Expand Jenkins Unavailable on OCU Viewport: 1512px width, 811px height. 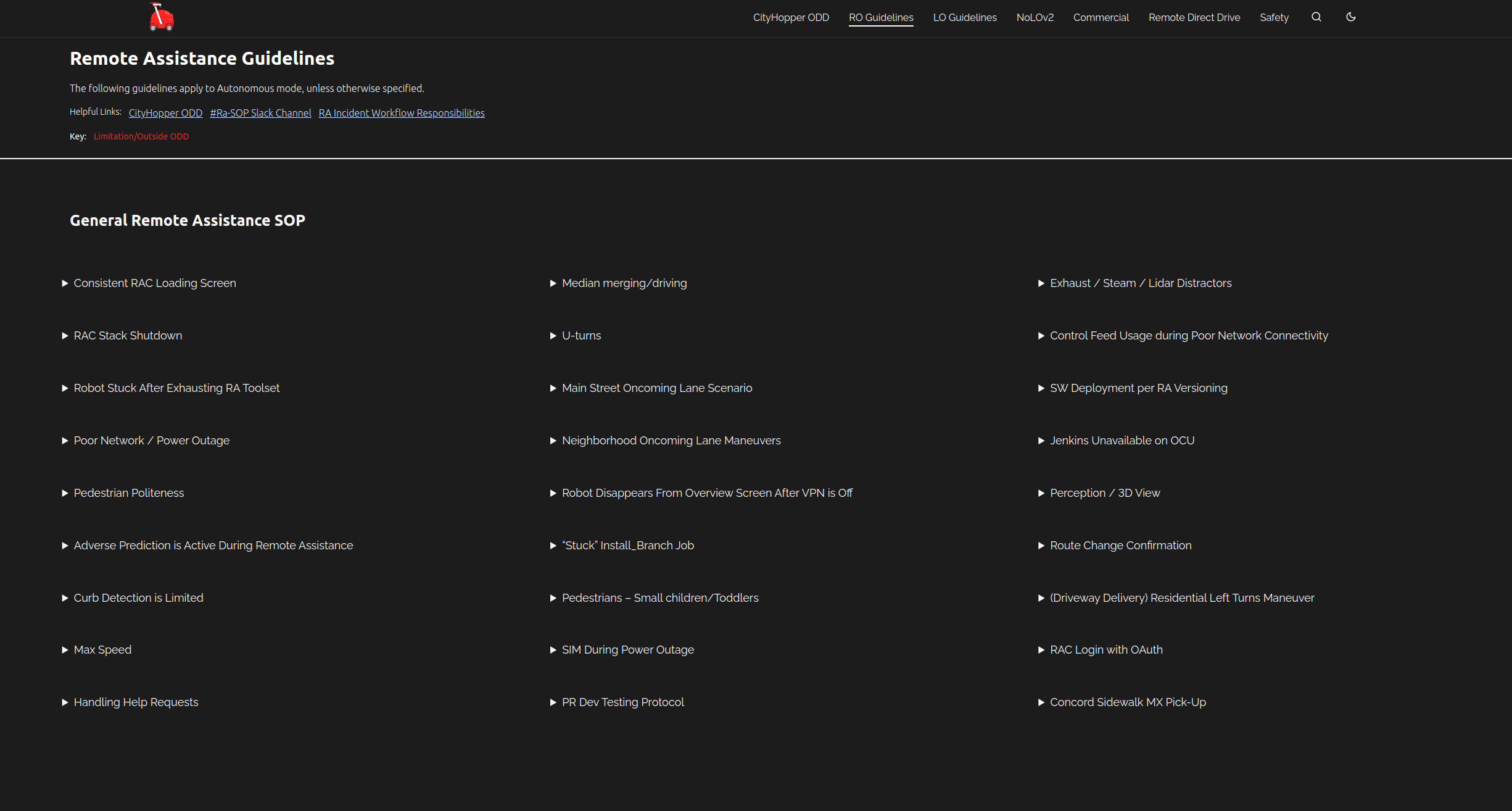[x=1122, y=441]
